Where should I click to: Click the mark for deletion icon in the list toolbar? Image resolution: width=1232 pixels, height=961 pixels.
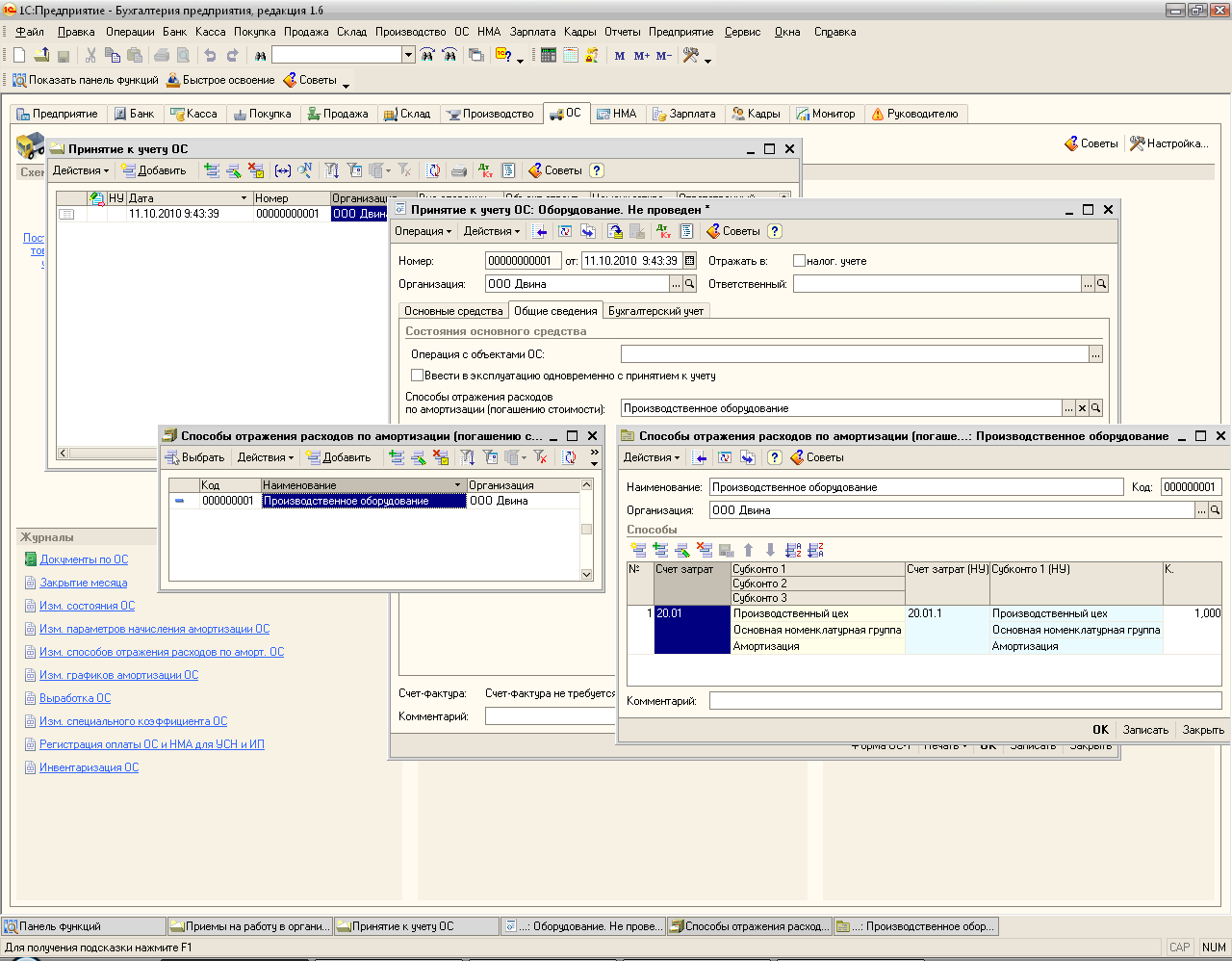256,170
